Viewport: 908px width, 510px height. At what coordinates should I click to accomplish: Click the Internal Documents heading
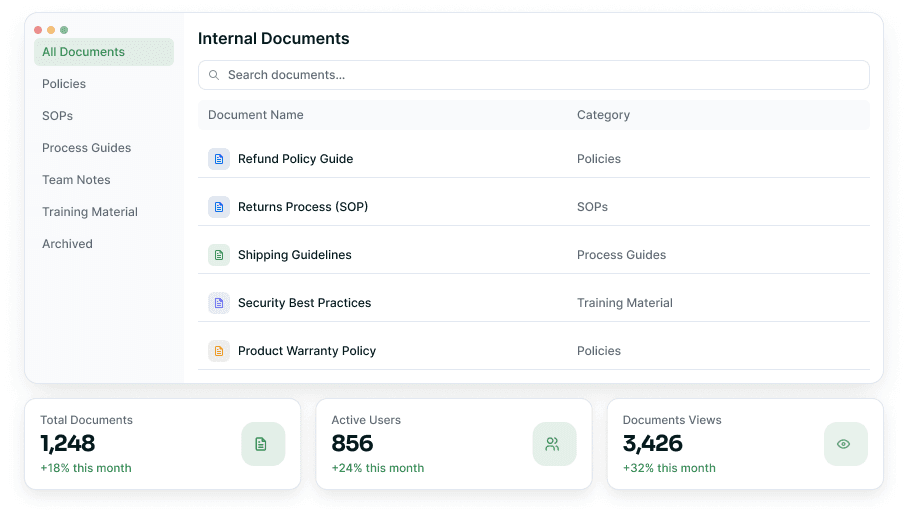[273, 38]
